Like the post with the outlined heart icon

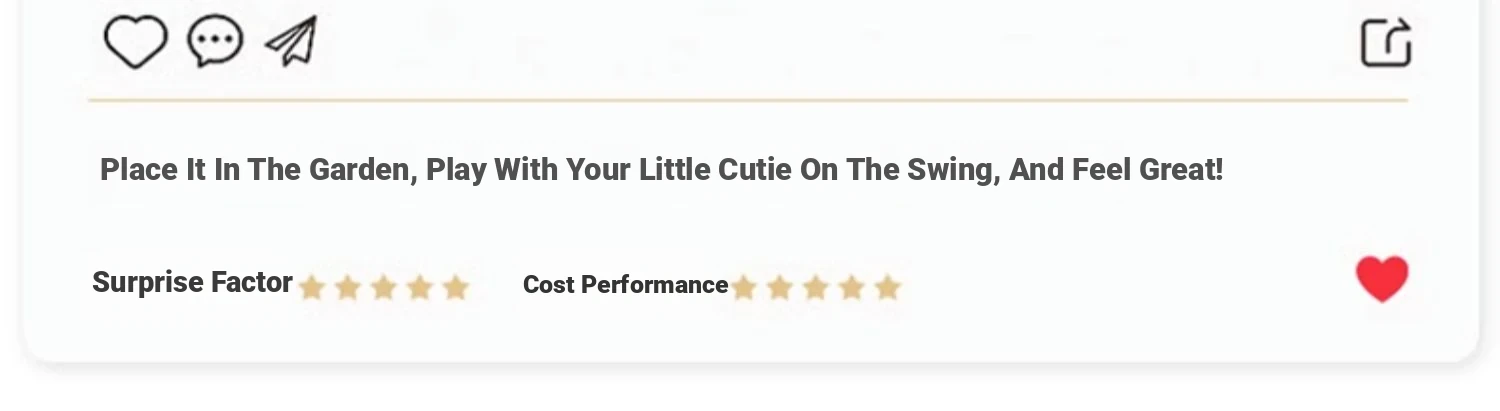(135, 43)
